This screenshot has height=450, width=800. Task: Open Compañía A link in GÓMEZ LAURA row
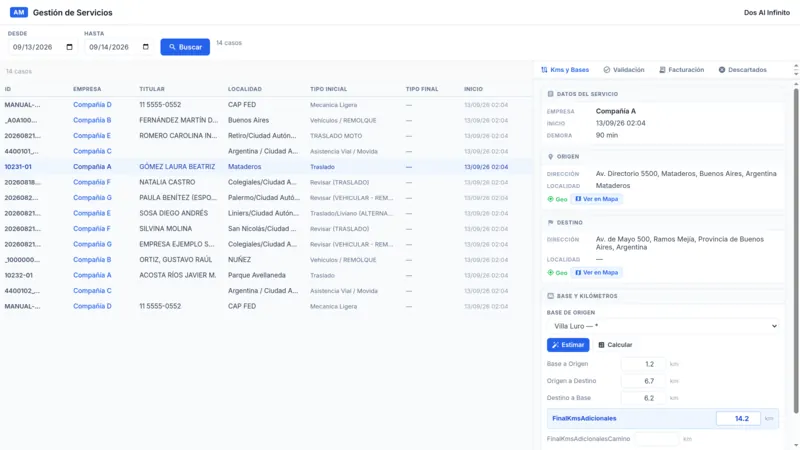(92, 167)
